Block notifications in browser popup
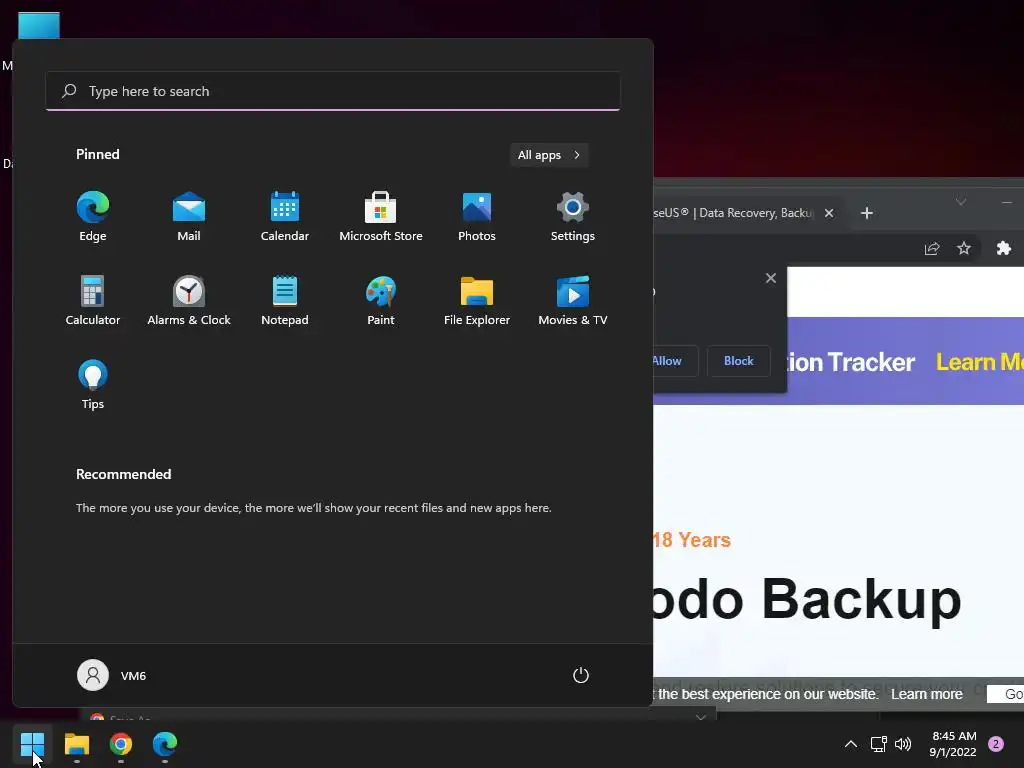The image size is (1024, 768). click(x=739, y=360)
